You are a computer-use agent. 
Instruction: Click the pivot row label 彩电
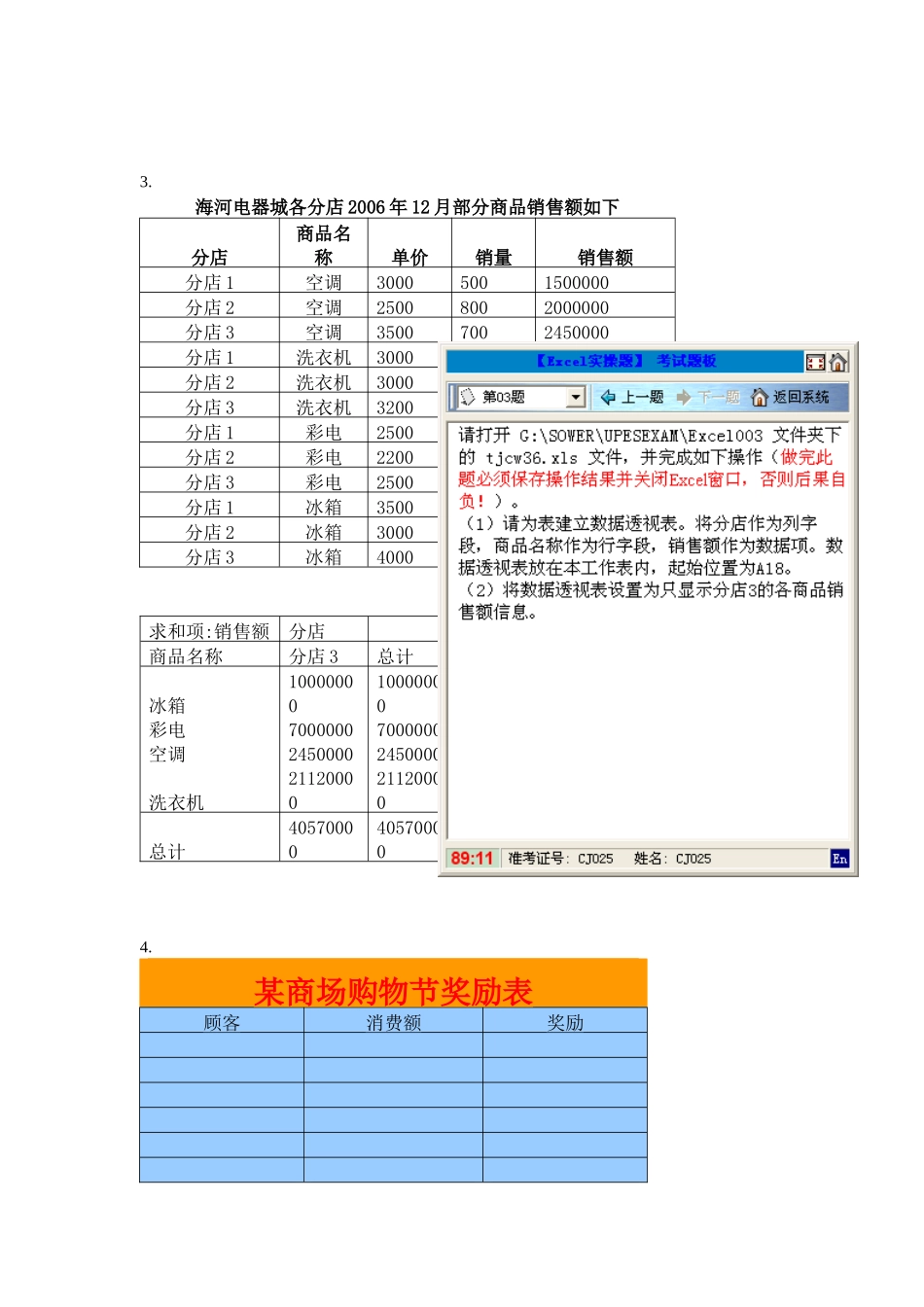(167, 729)
